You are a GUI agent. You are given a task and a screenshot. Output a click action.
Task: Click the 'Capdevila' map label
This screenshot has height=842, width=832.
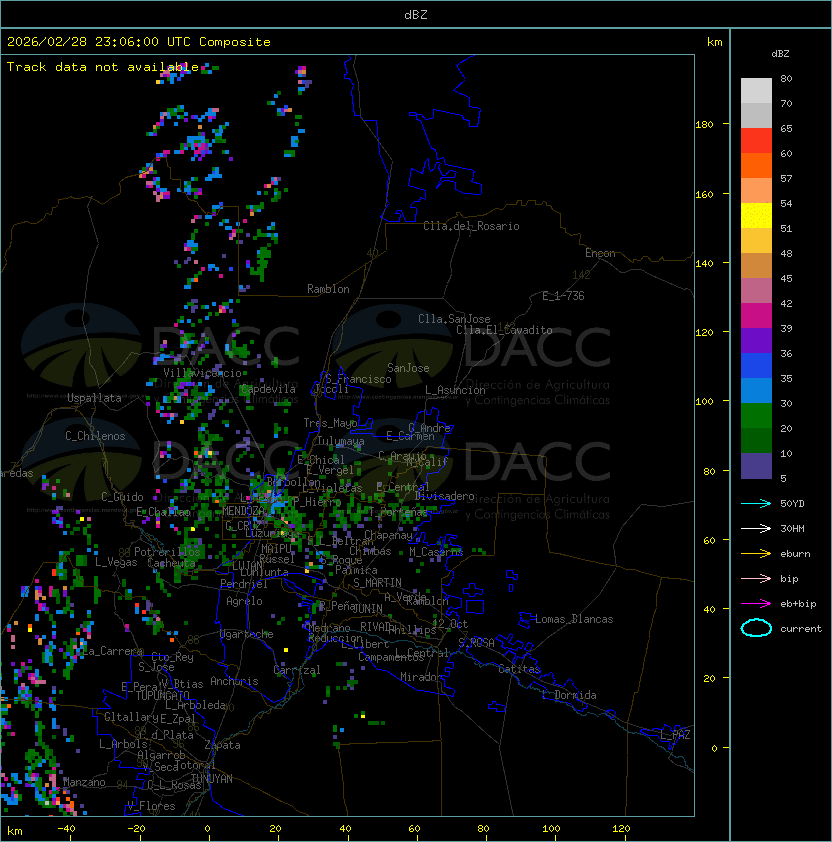267,389
